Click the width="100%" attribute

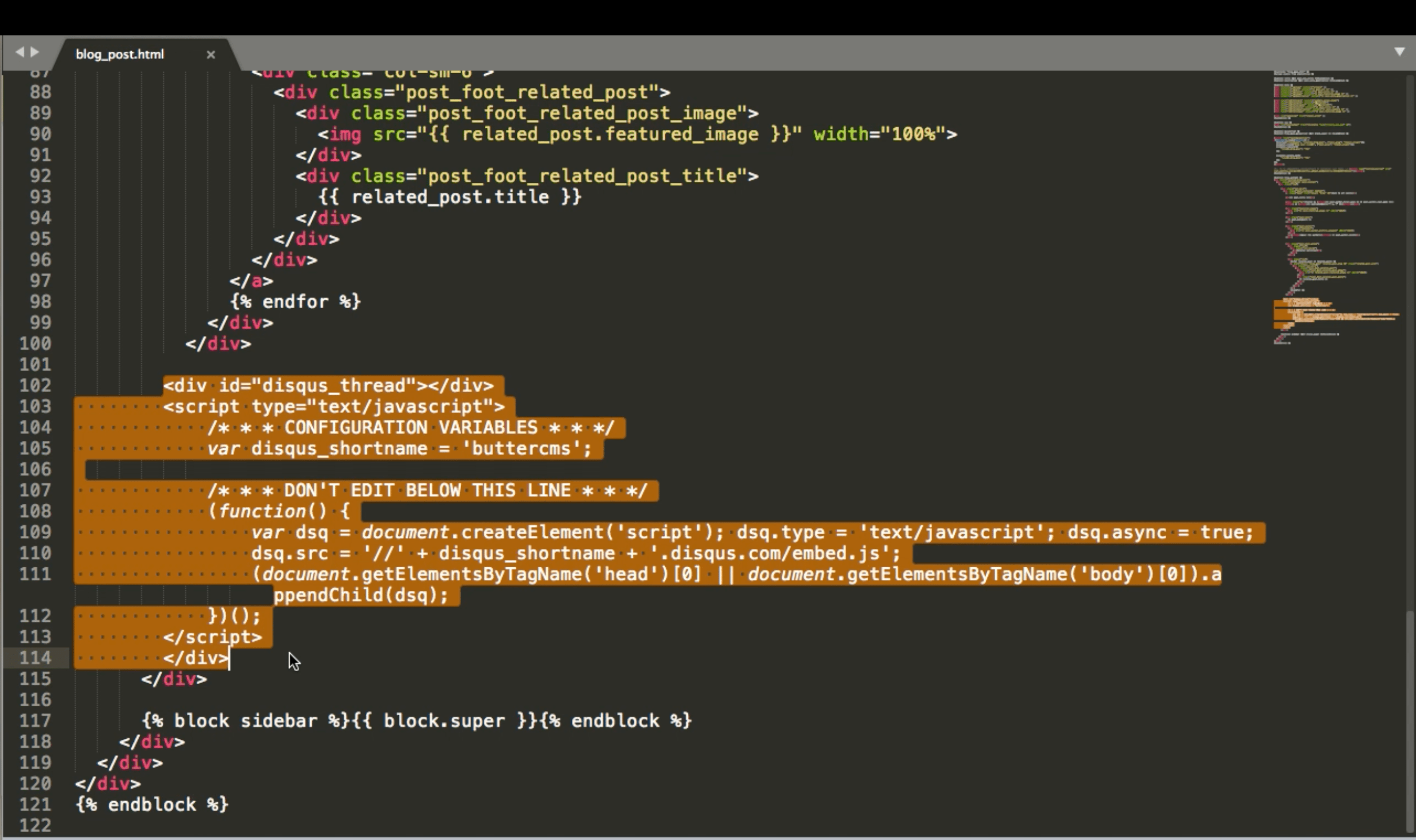[x=880, y=134]
